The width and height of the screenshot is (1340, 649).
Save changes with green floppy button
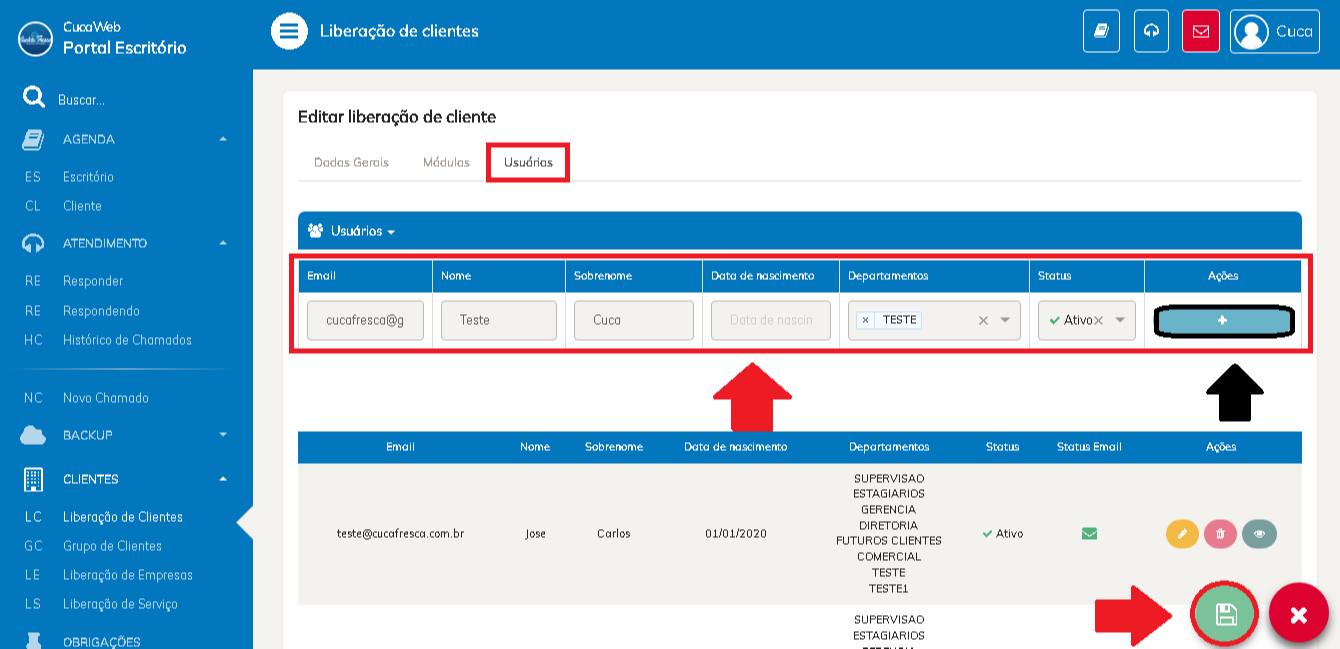pos(1225,614)
